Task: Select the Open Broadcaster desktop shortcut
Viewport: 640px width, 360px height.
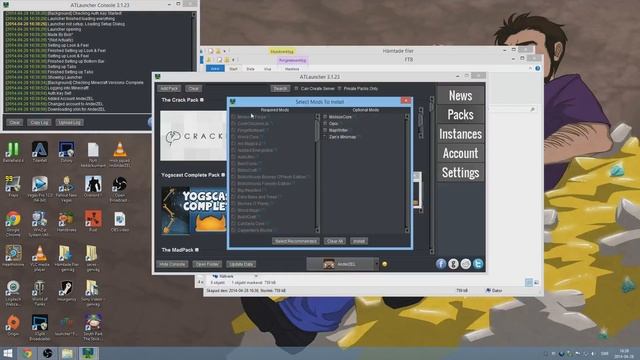Action: click(119, 188)
